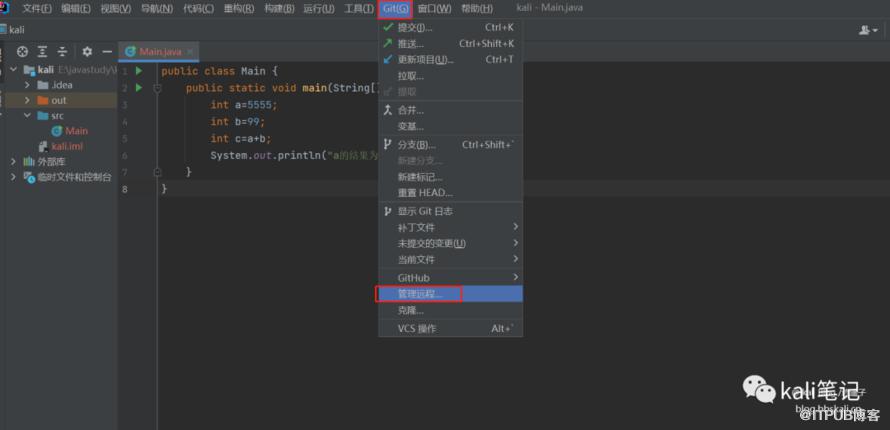This screenshot has width=890, height=430.
Task: Choose 管理远程 in Git menu
Action: click(451, 294)
